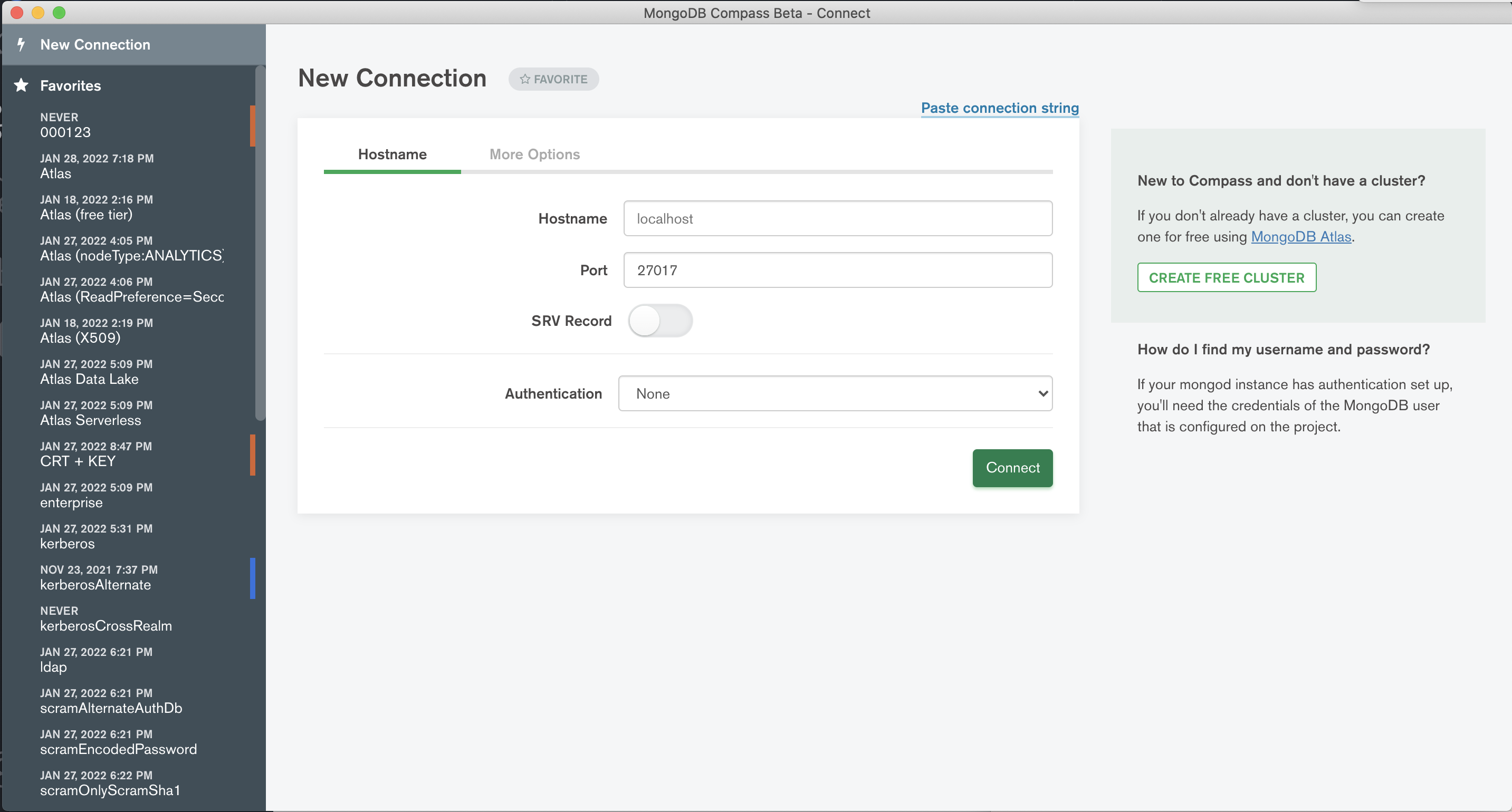Click the Favorites star icon in sidebar
The height and width of the screenshot is (812, 1512).
pyautogui.click(x=21, y=85)
